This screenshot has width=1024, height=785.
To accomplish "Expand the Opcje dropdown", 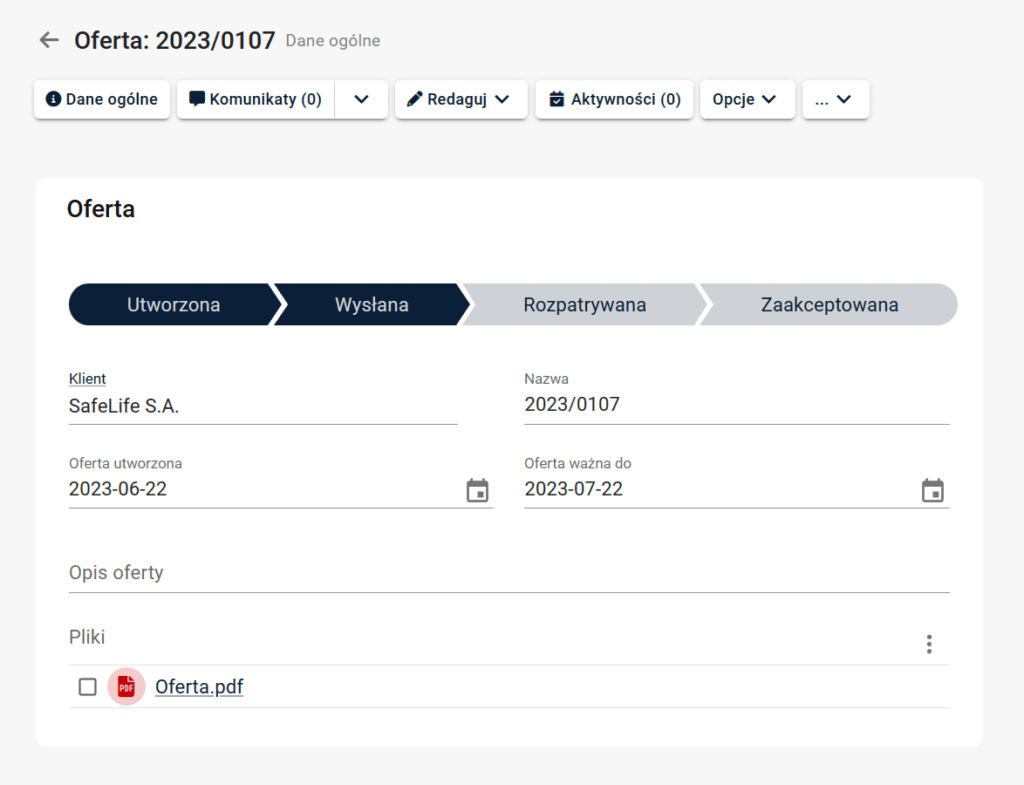I will pyautogui.click(x=747, y=100).
